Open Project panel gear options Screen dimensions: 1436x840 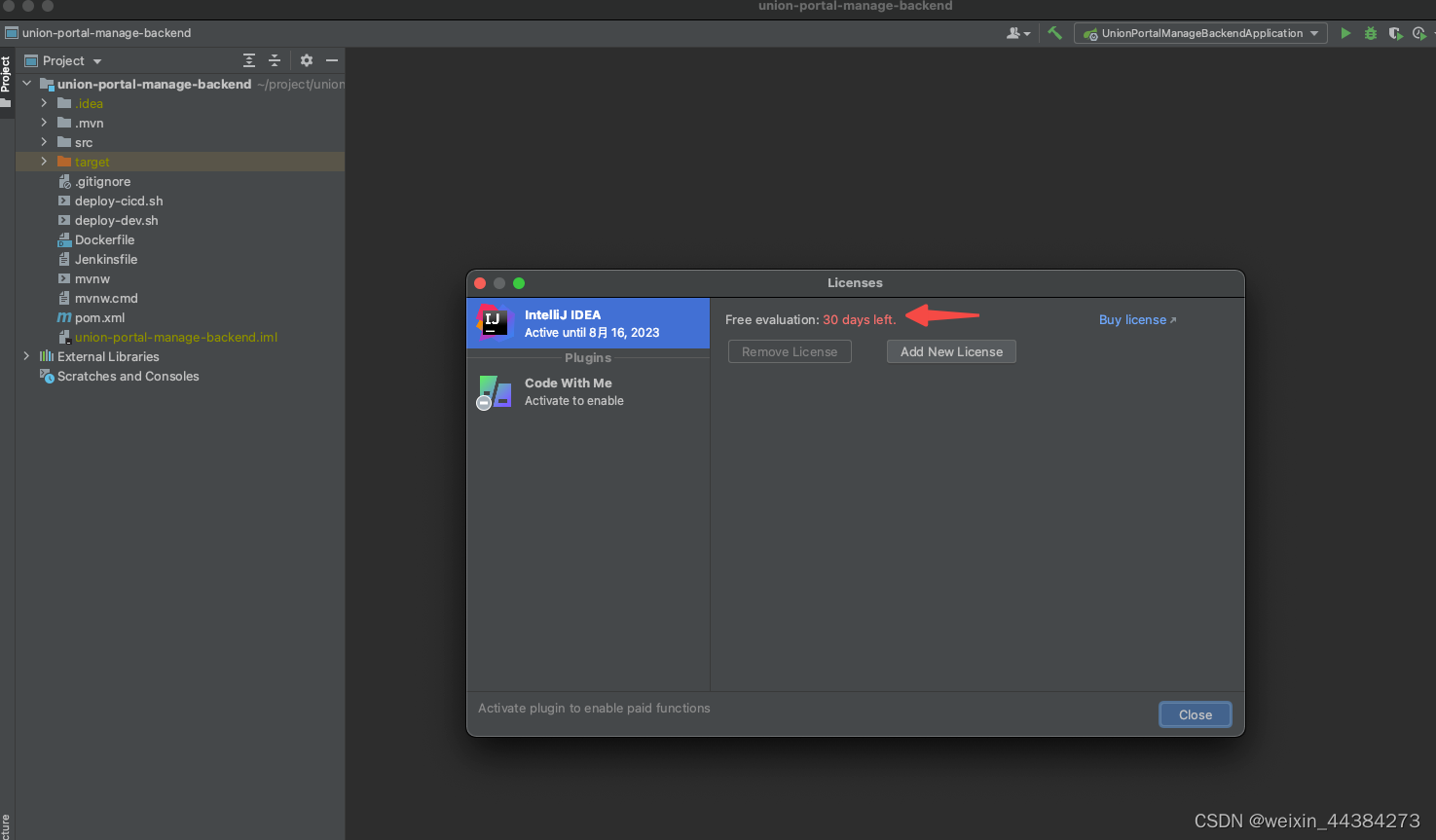click(x=307, y=60)
